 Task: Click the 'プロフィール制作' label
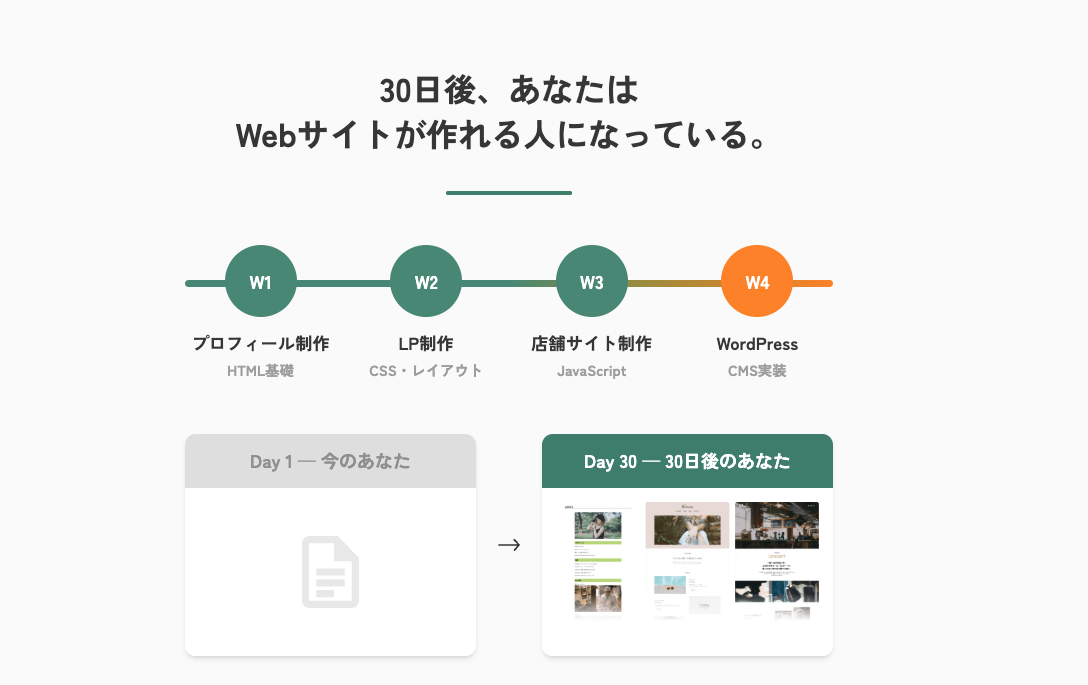261,344
